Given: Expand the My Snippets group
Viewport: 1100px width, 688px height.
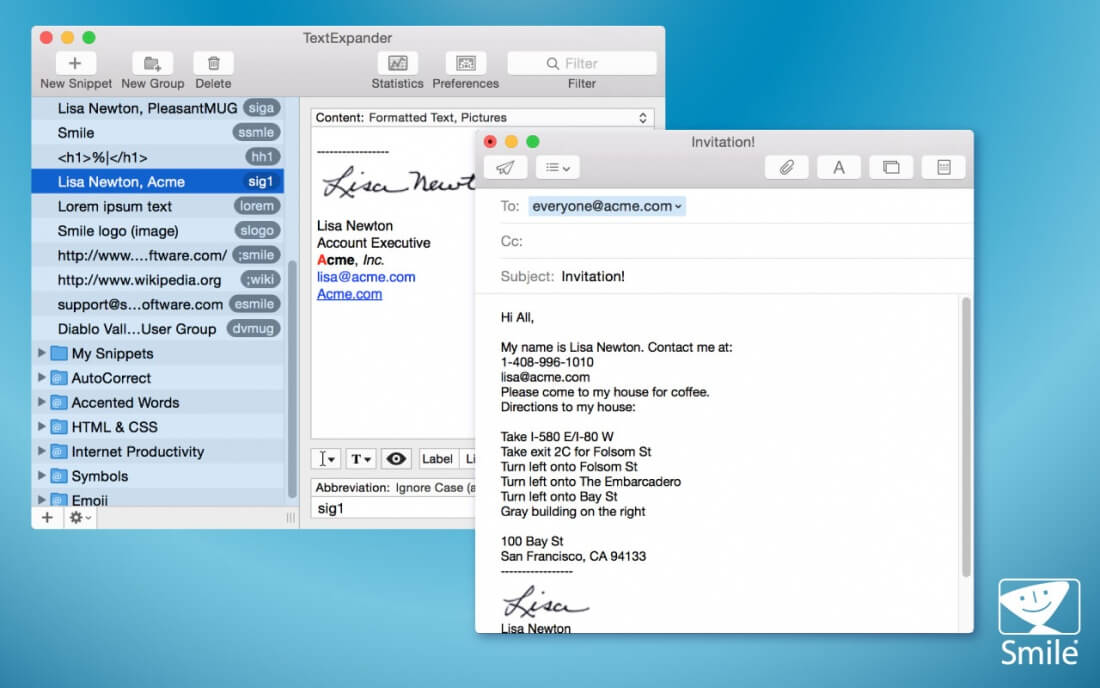Looking at the screenshot, I should (x=42, y=353).
